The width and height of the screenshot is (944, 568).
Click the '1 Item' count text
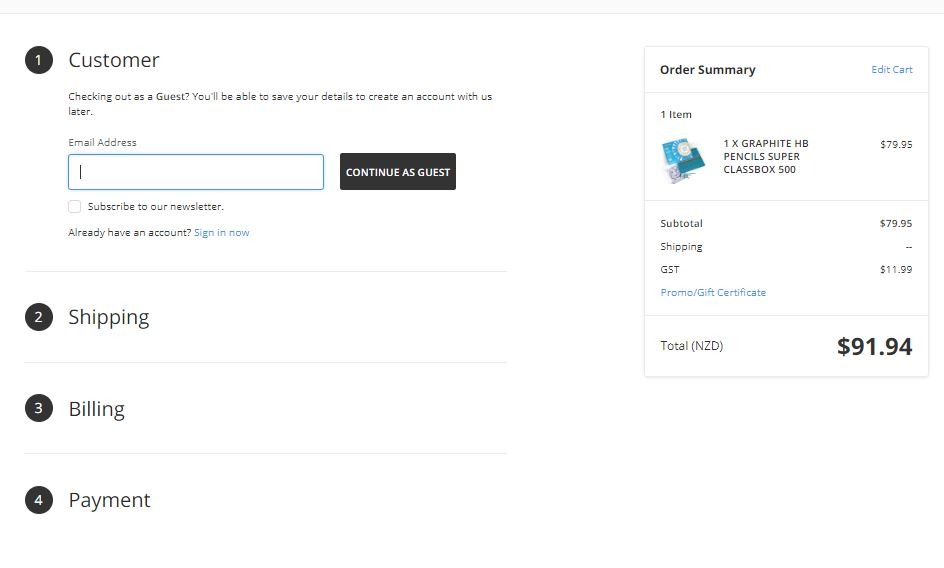pos(676,115)
